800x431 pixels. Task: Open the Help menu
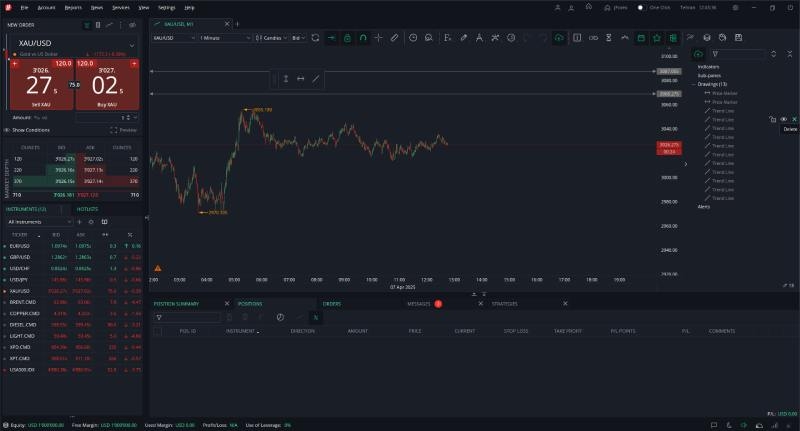[189, 8]
